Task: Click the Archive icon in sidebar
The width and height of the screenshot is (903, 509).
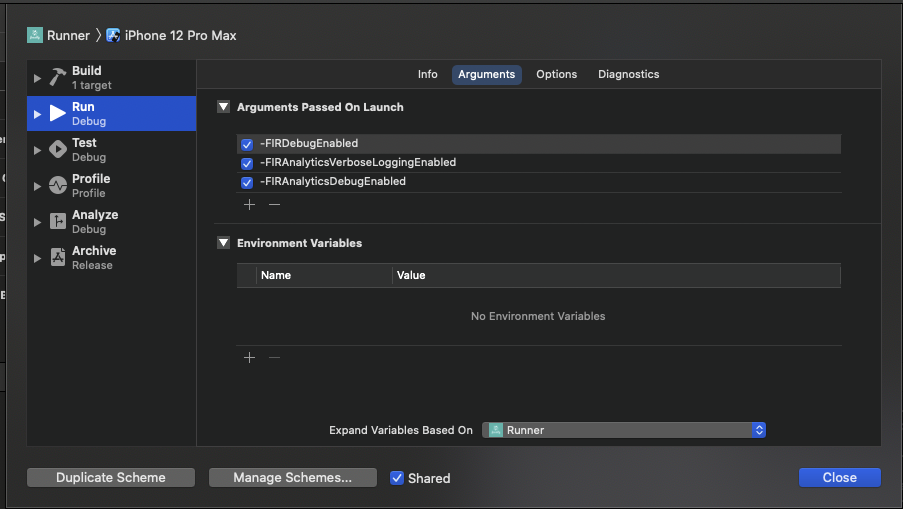Action: point(58,257)
